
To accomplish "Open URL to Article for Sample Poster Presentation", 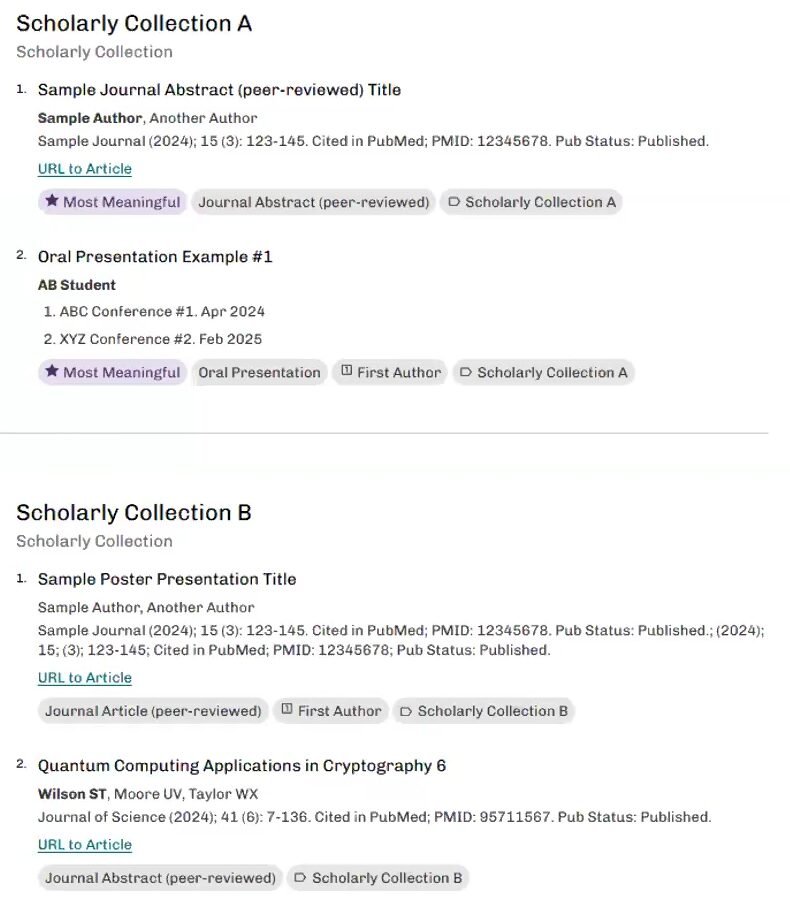I will tap(85, 678).
